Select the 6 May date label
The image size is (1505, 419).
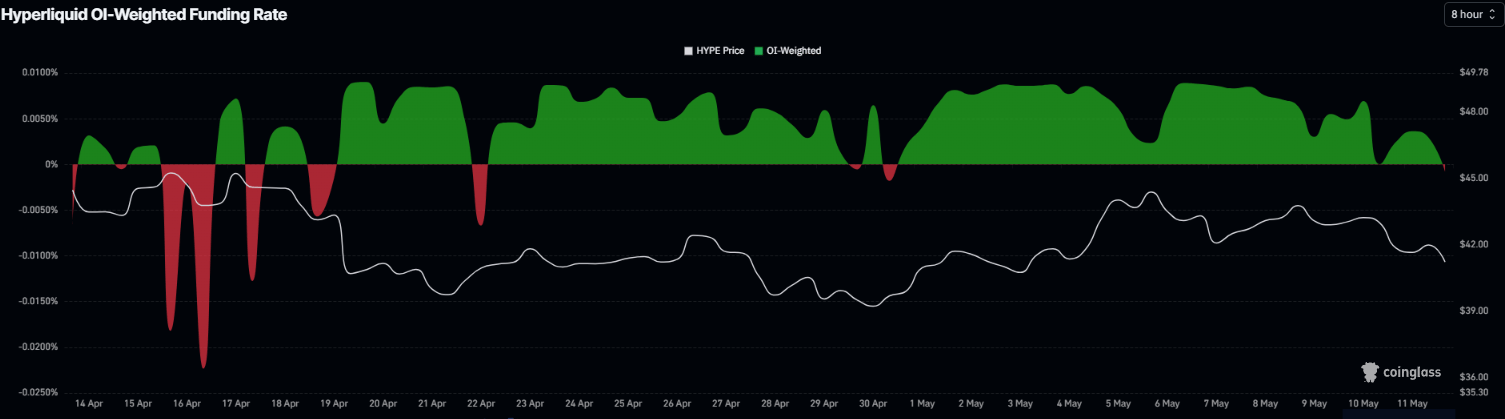1167,404
